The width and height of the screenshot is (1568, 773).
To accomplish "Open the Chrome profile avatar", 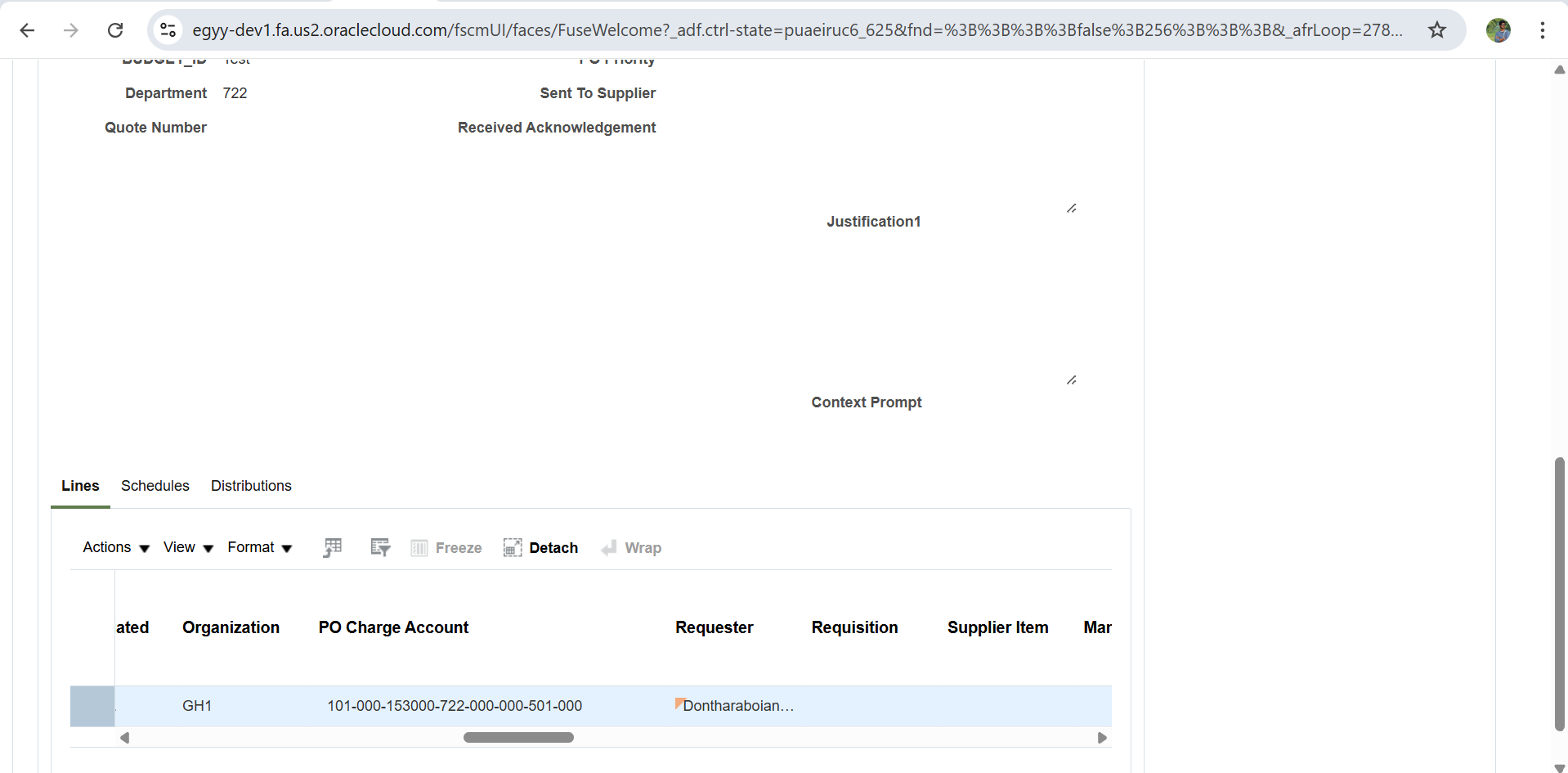I will [1499, 29].
